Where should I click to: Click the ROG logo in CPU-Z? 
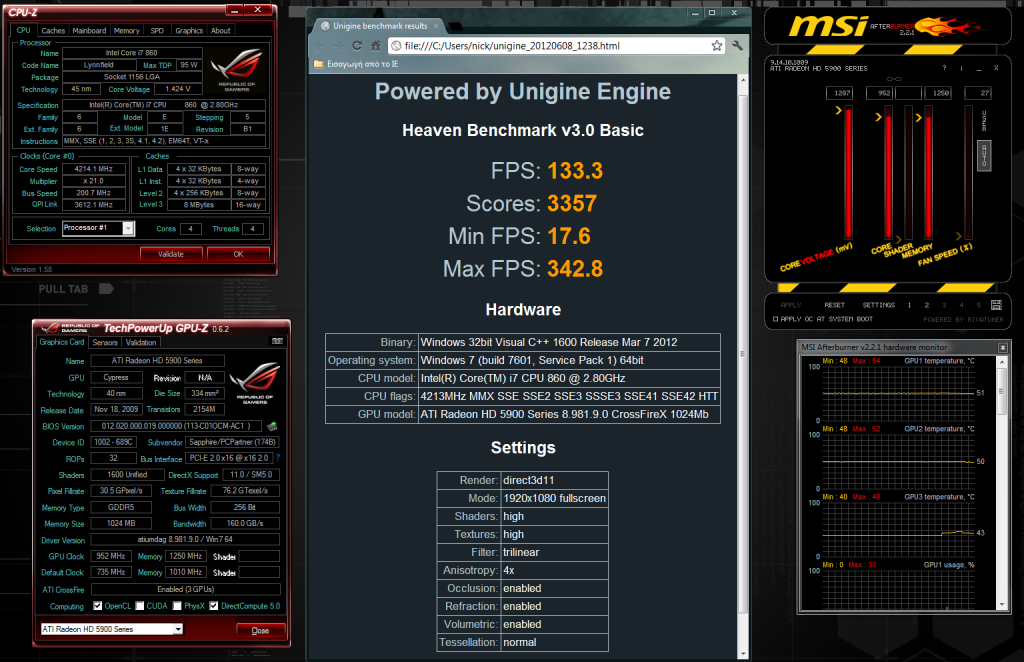click(237, 69)
